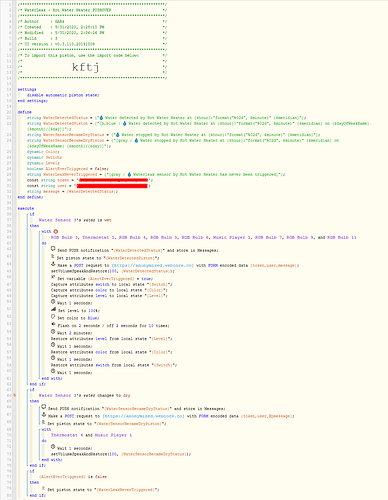Screen dimensions: 388x500
Task: Select the import code kftj
Action: (x=86, y=67)
